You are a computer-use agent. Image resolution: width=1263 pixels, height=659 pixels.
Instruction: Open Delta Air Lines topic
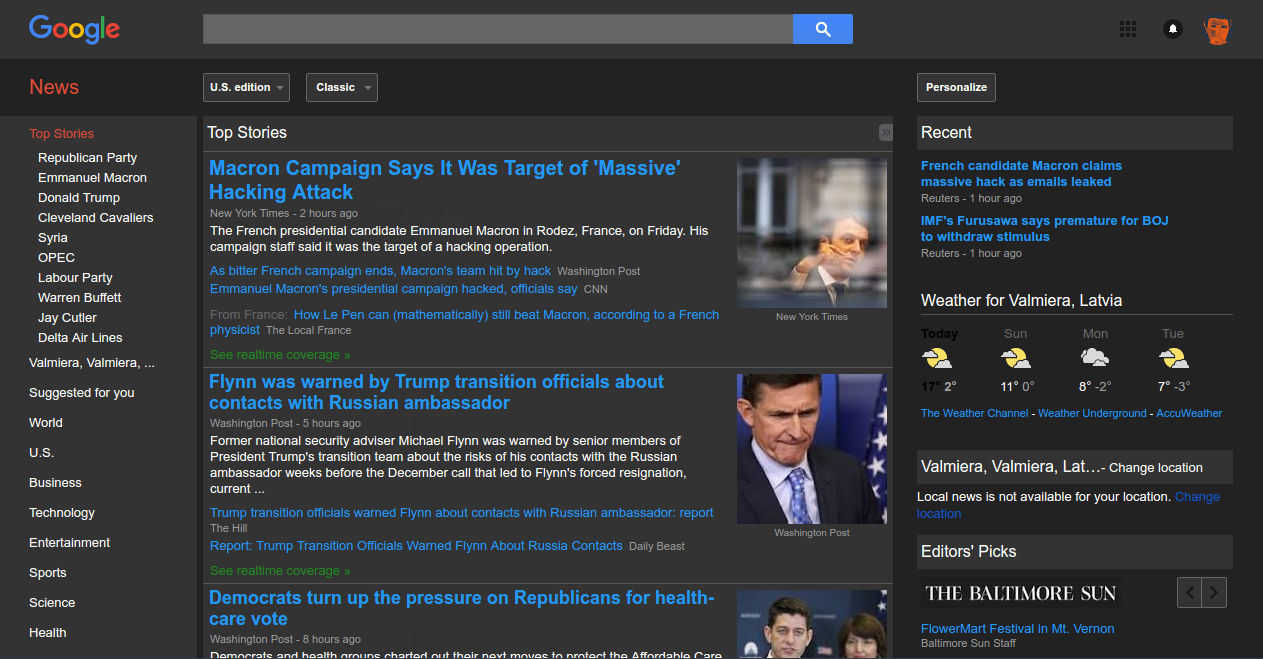pyautogui.click(x=80, y=337)
